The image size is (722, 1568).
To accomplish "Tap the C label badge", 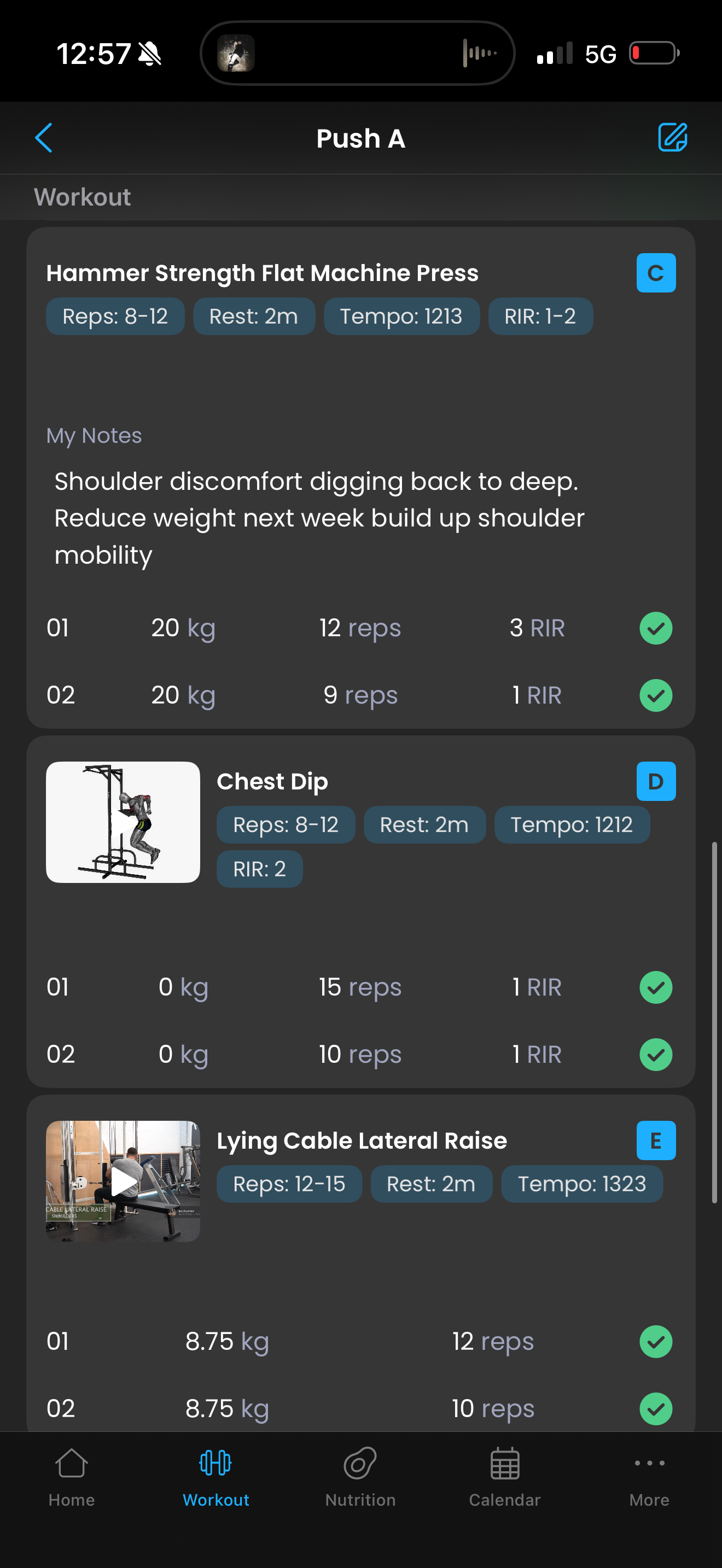I will [656, 273].
